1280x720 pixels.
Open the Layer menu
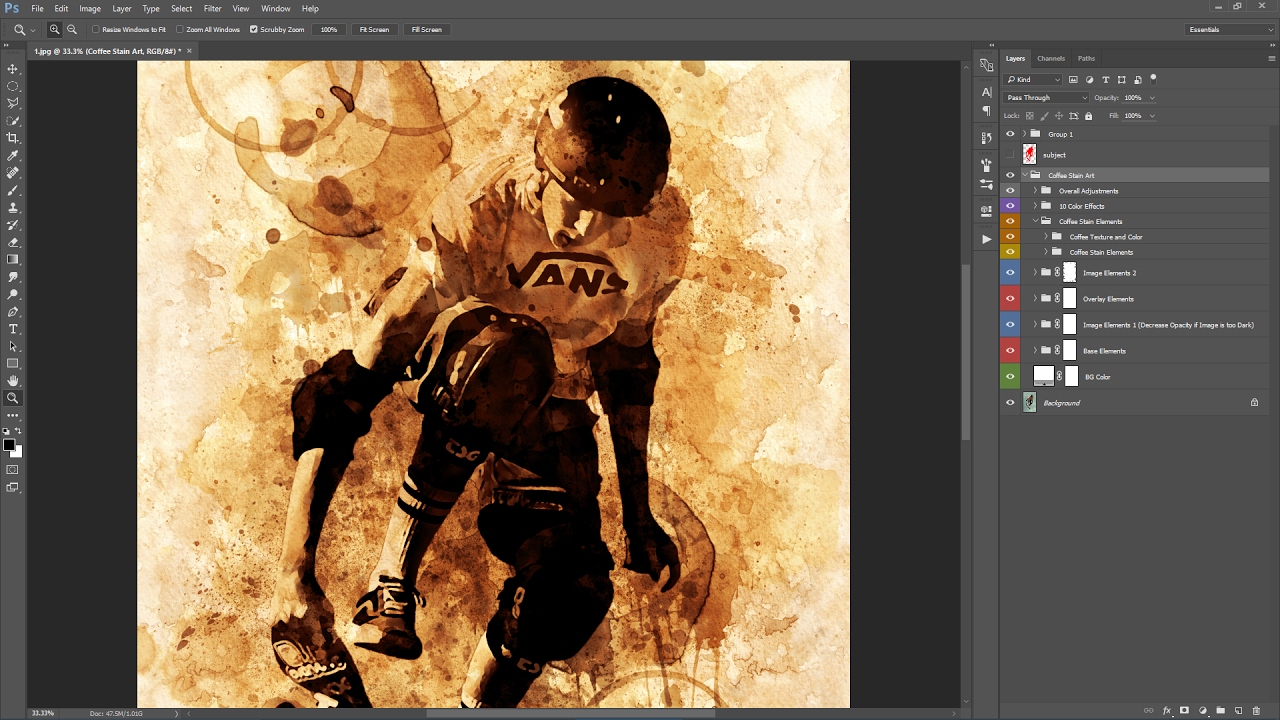point(121,9)
